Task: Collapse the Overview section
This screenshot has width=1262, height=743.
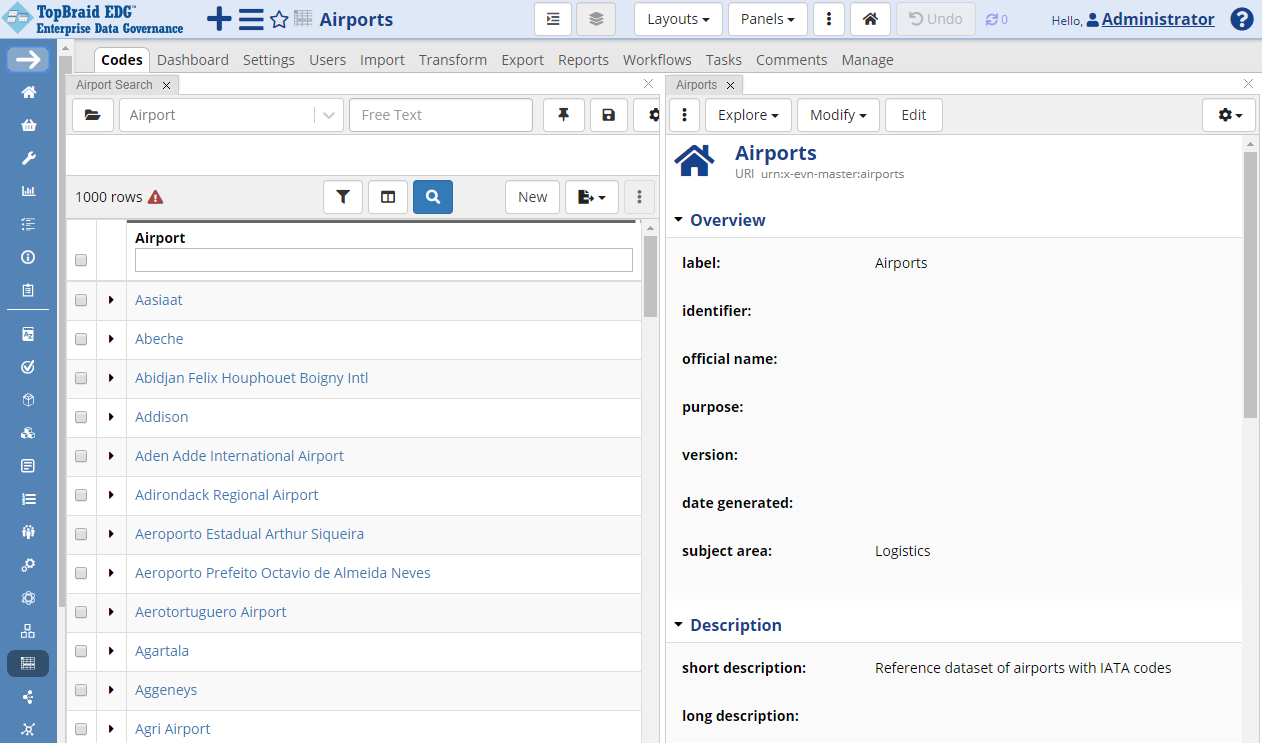Action: pos(679,220)
